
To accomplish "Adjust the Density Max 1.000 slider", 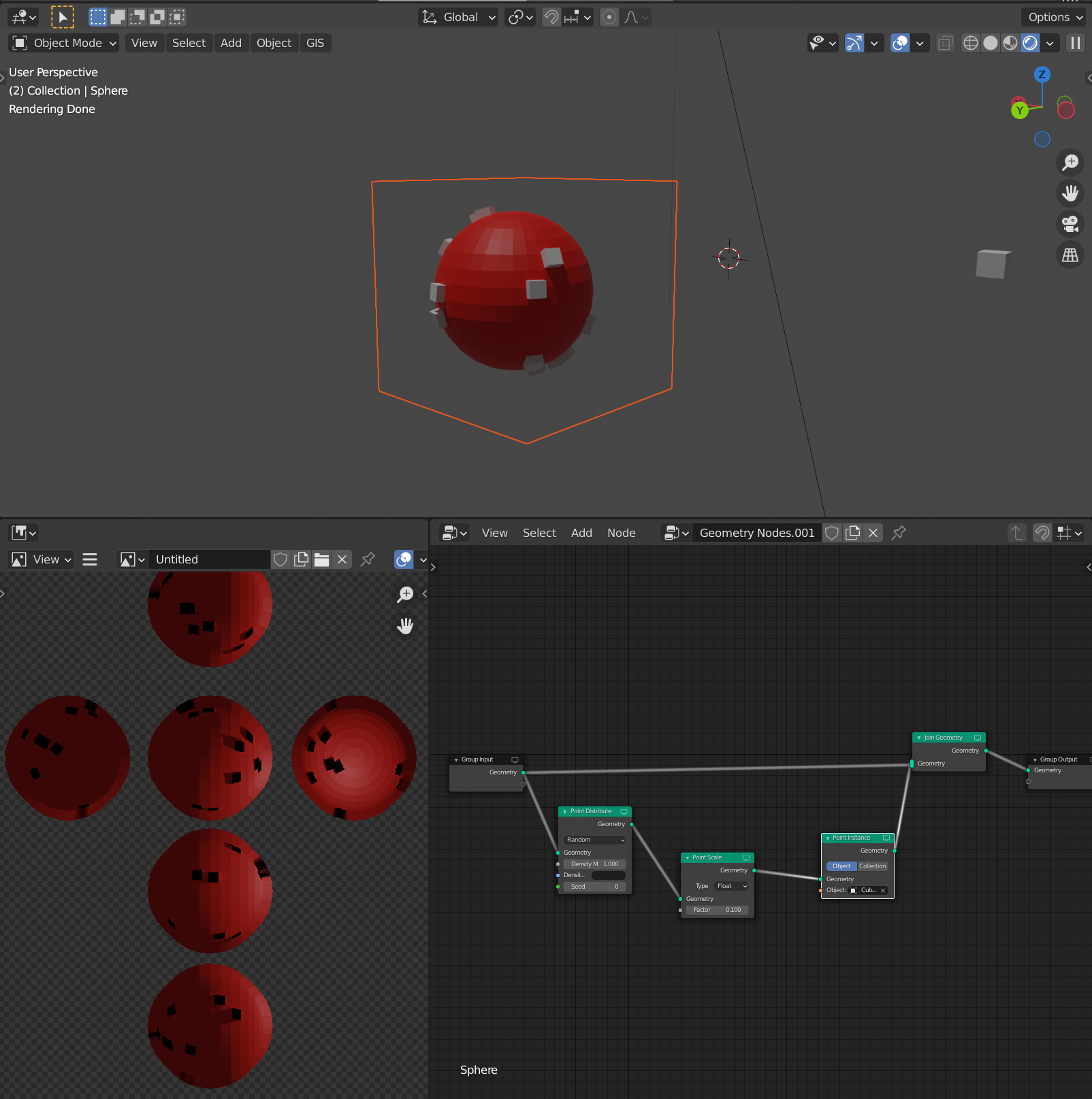I will tap(595, 864).
